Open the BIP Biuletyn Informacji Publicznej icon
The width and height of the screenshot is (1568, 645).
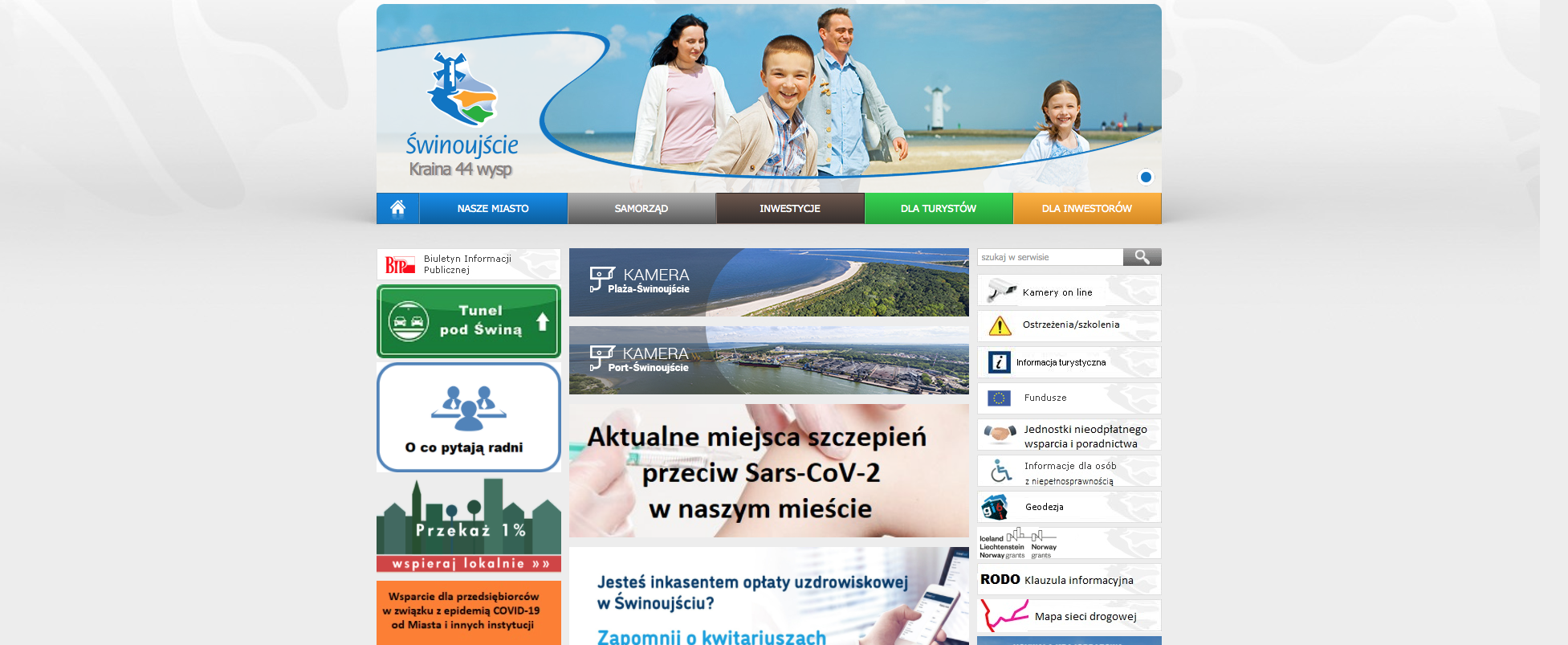pyautogui.click(x=400, y=265)
